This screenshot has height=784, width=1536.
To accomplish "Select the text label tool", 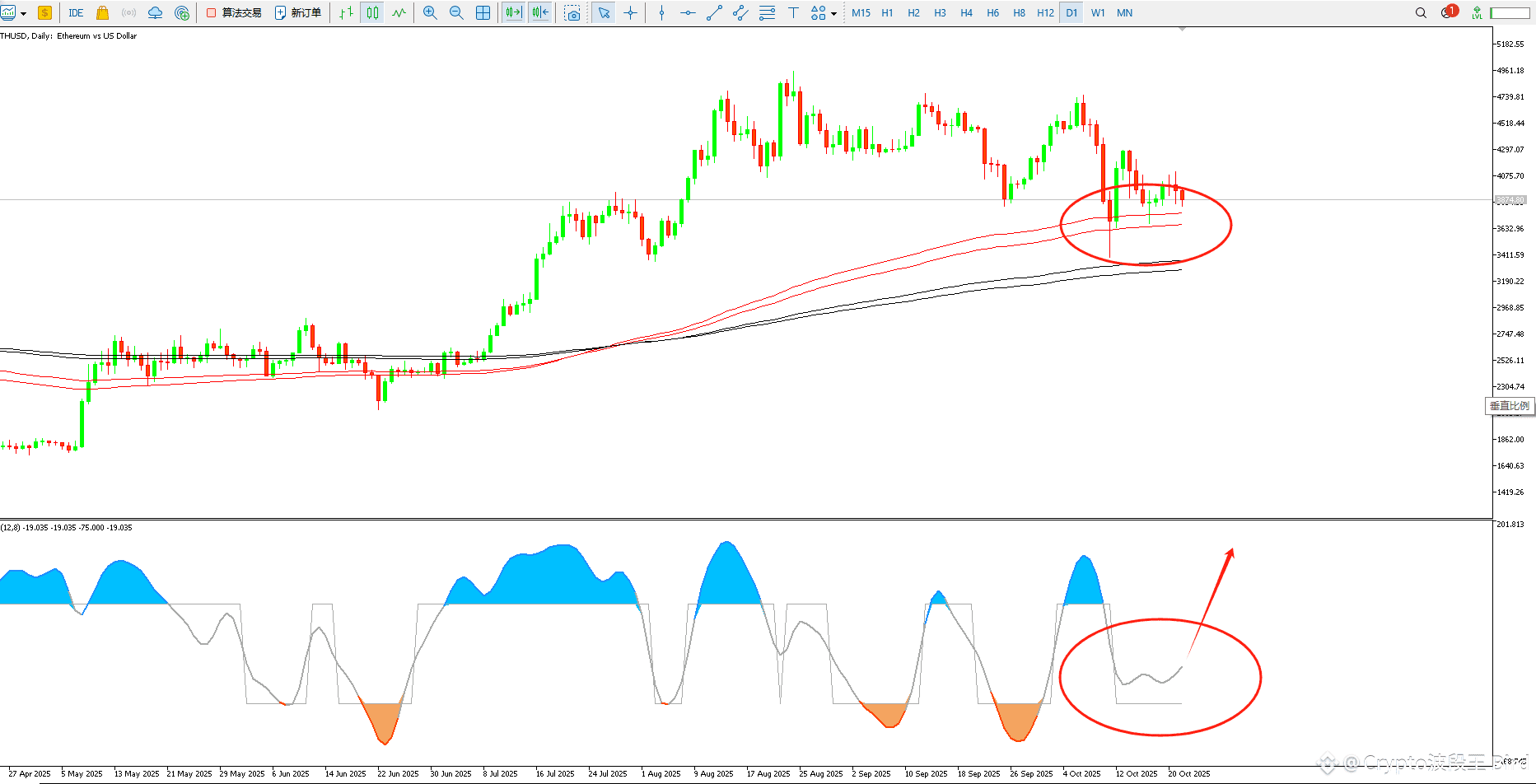I will [x=793, y=12].
